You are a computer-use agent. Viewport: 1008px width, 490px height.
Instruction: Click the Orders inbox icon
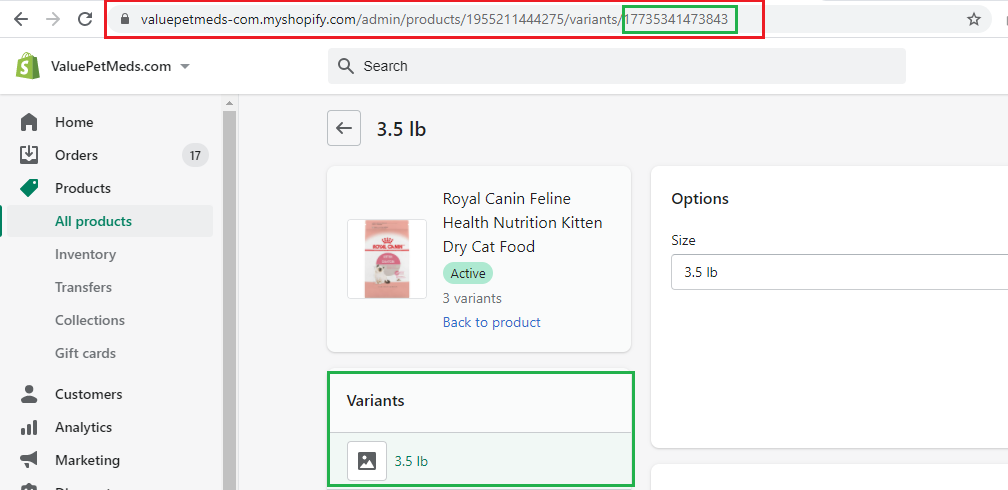point(29,155)
